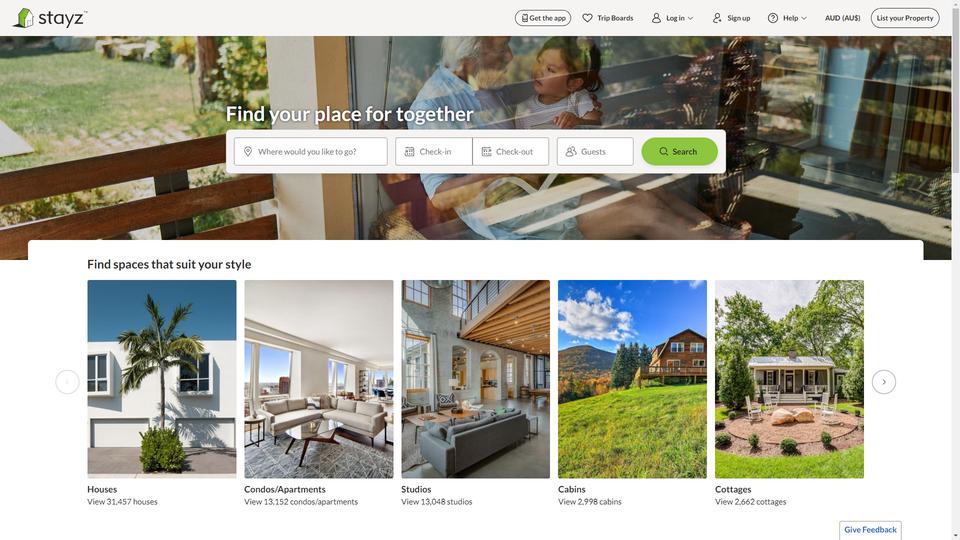The width and height of the screenshot is (960, 540).
Task: Expand the Help dropdown chevron
Action: coord(804,18)
